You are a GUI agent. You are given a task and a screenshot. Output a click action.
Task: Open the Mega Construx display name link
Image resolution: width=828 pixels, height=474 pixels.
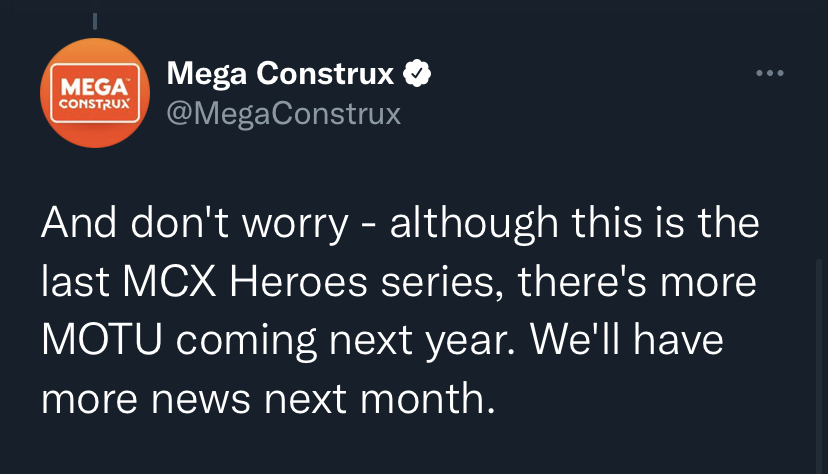pos(280,73)
